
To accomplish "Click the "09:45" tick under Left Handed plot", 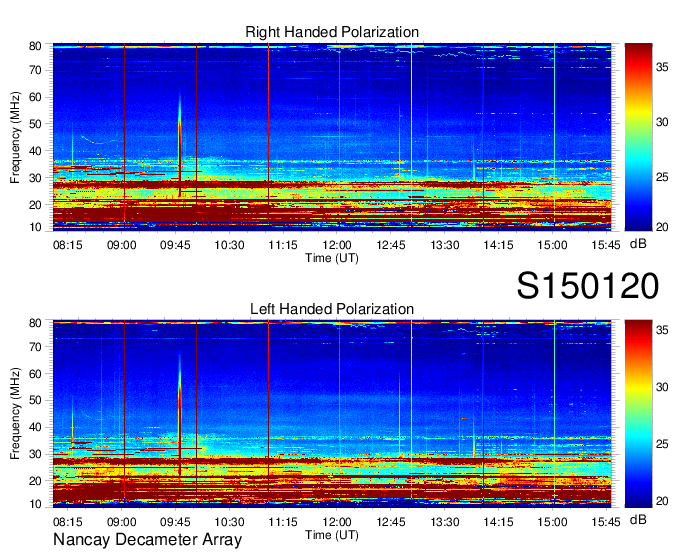I will pyautogui.click(x=175, y=522).
